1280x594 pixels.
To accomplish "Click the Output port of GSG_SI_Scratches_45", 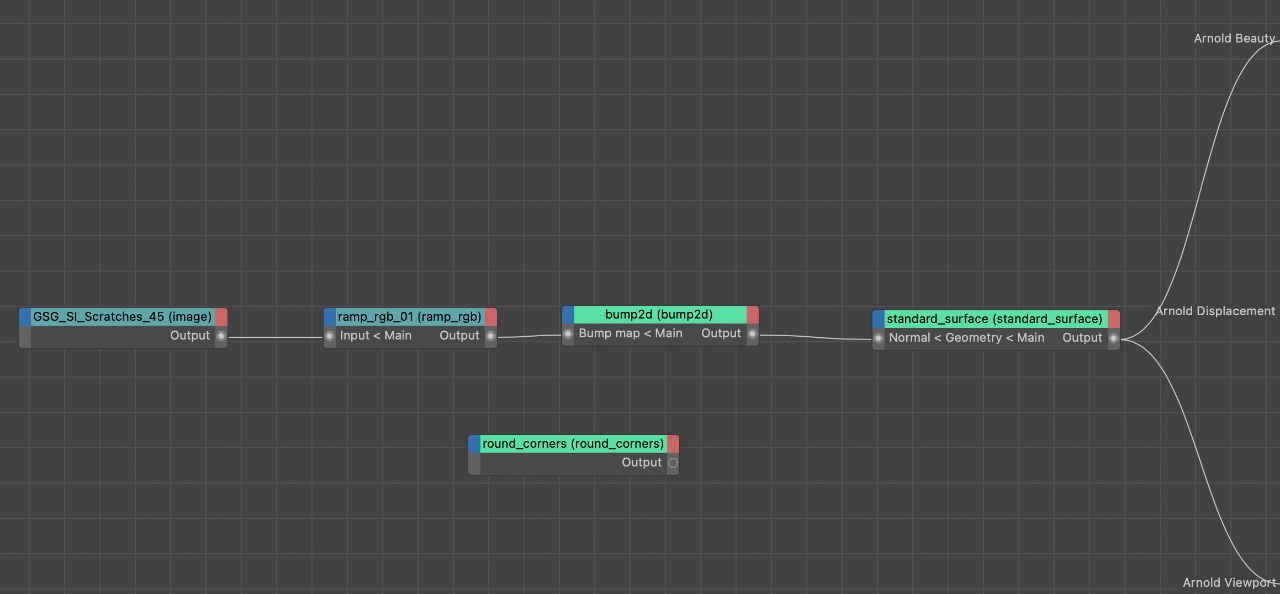I will (221, 336).
